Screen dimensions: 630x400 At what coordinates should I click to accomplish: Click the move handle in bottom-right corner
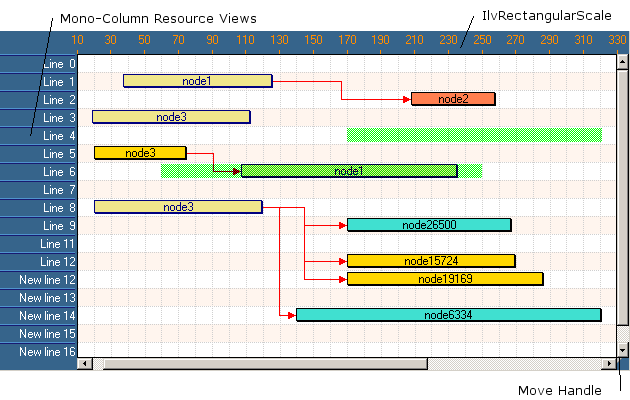click(622, 364)
